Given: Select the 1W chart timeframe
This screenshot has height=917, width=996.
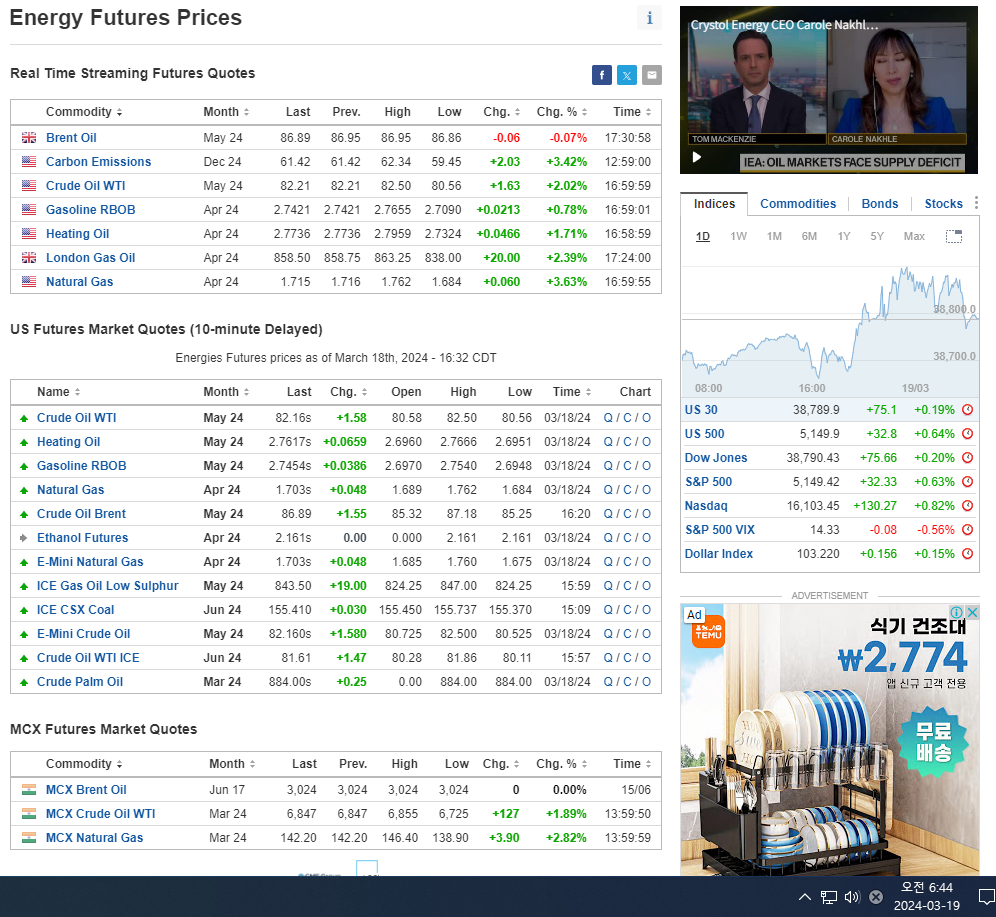Looking at the screenshot, I should tap(738, 236).
